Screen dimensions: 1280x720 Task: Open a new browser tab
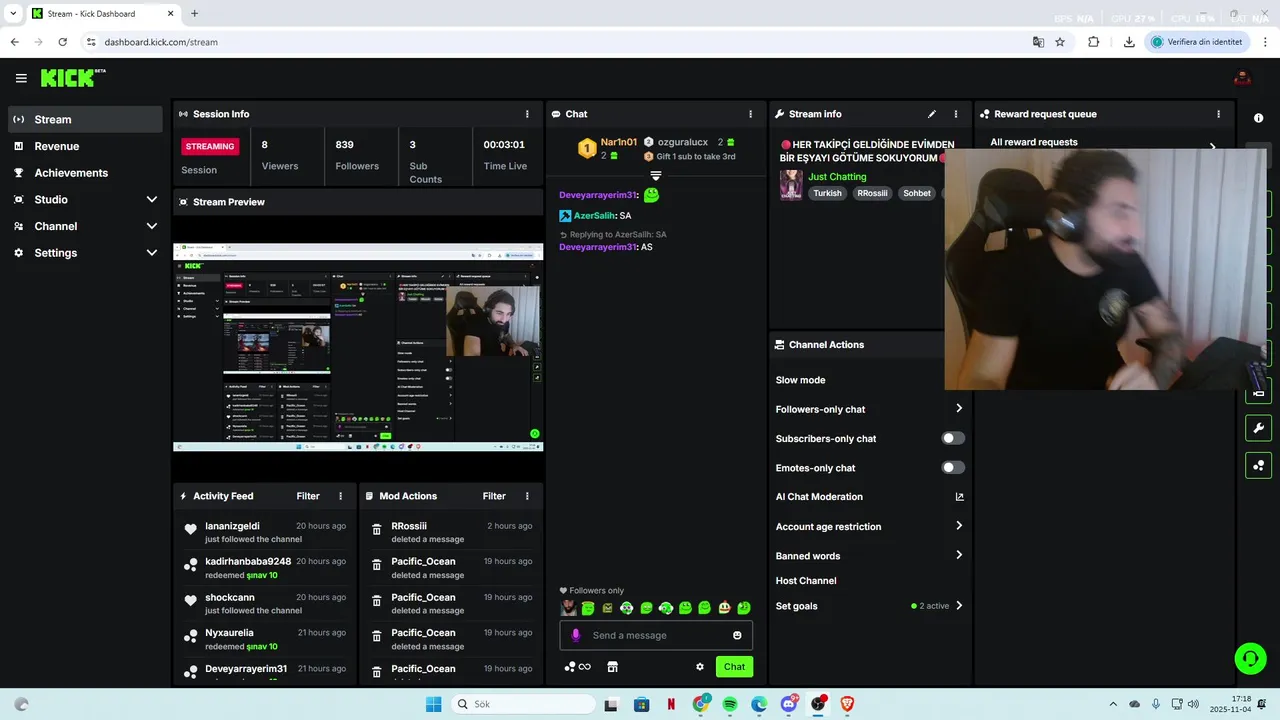194,14
